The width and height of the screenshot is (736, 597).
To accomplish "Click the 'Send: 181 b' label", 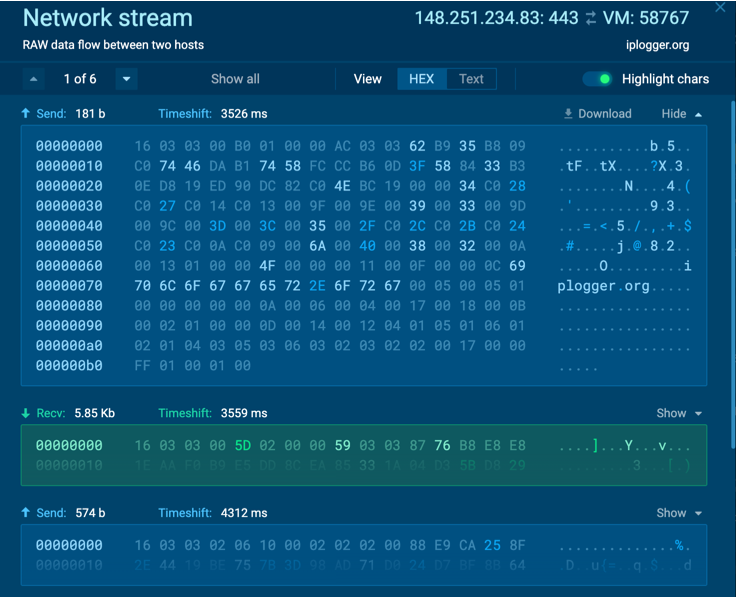I will (x=71, y=114).
